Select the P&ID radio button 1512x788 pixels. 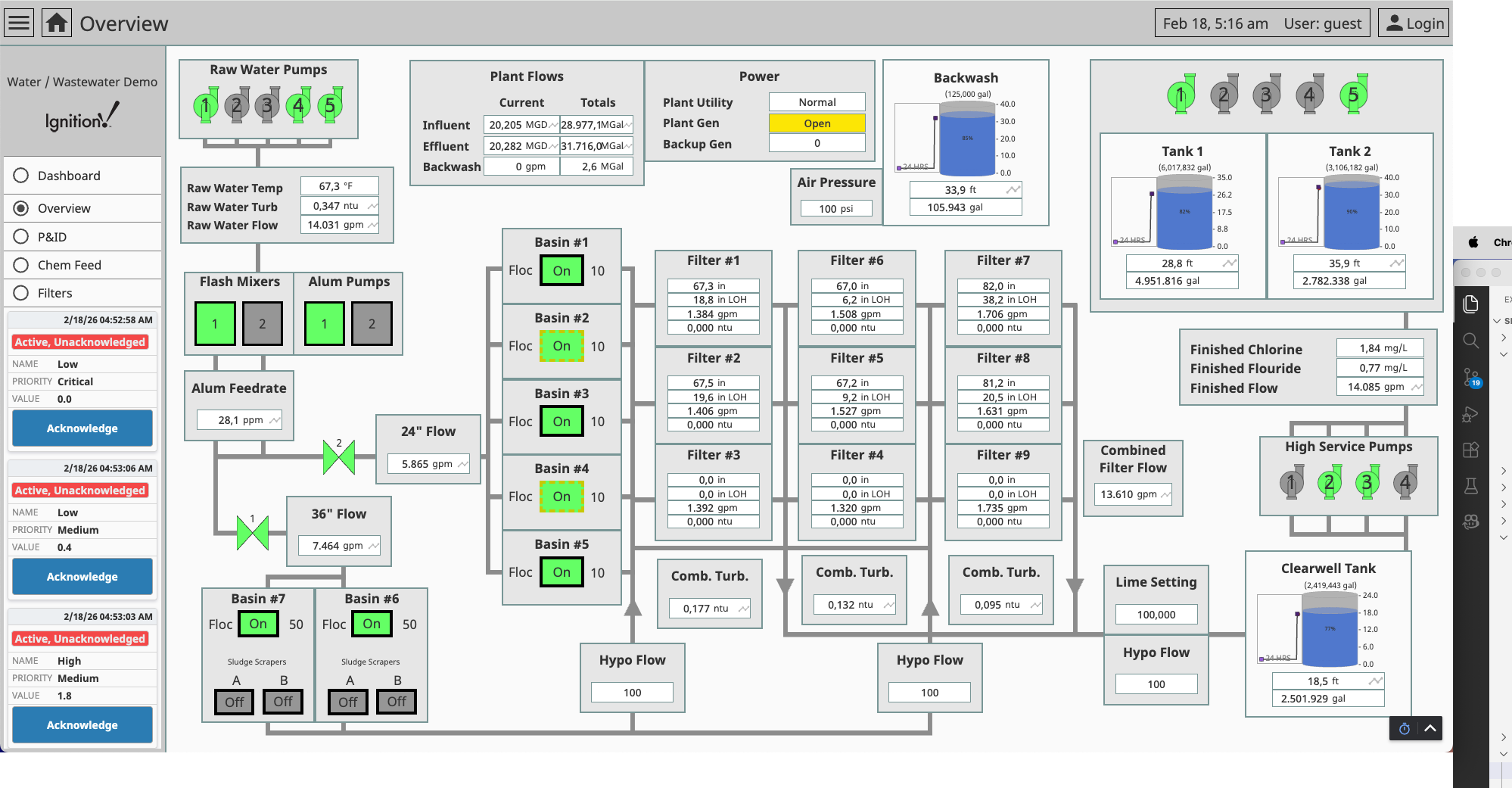click(20, 236)
